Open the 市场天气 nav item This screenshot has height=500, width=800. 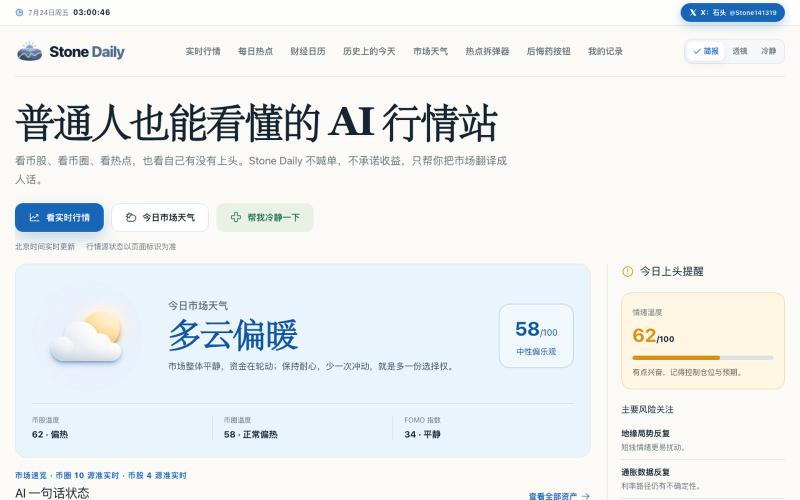click(430, 51)
